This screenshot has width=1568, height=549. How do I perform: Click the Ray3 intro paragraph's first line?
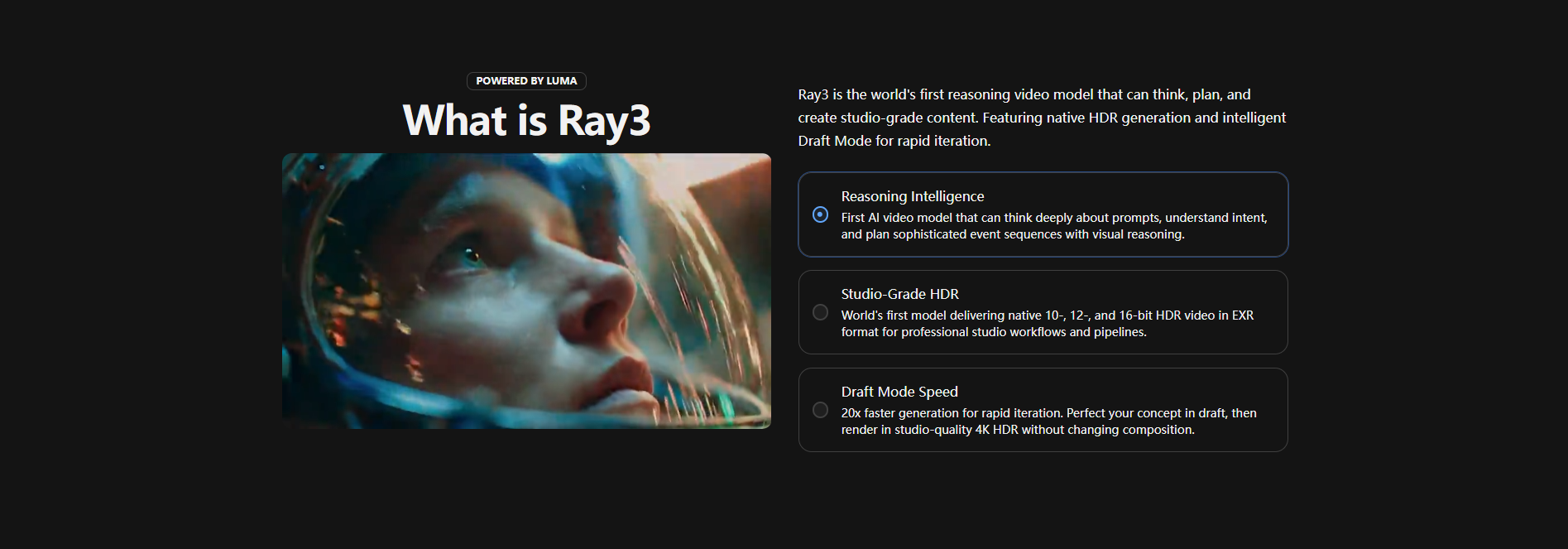1024,94
